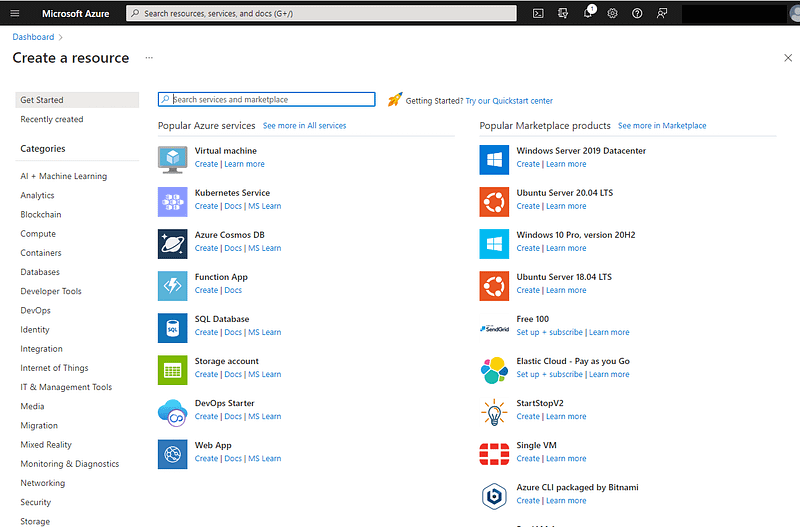The width and height of the screenshot is (800, 527).
Task: Open the Help question mark icon
Action: [637, 13]
